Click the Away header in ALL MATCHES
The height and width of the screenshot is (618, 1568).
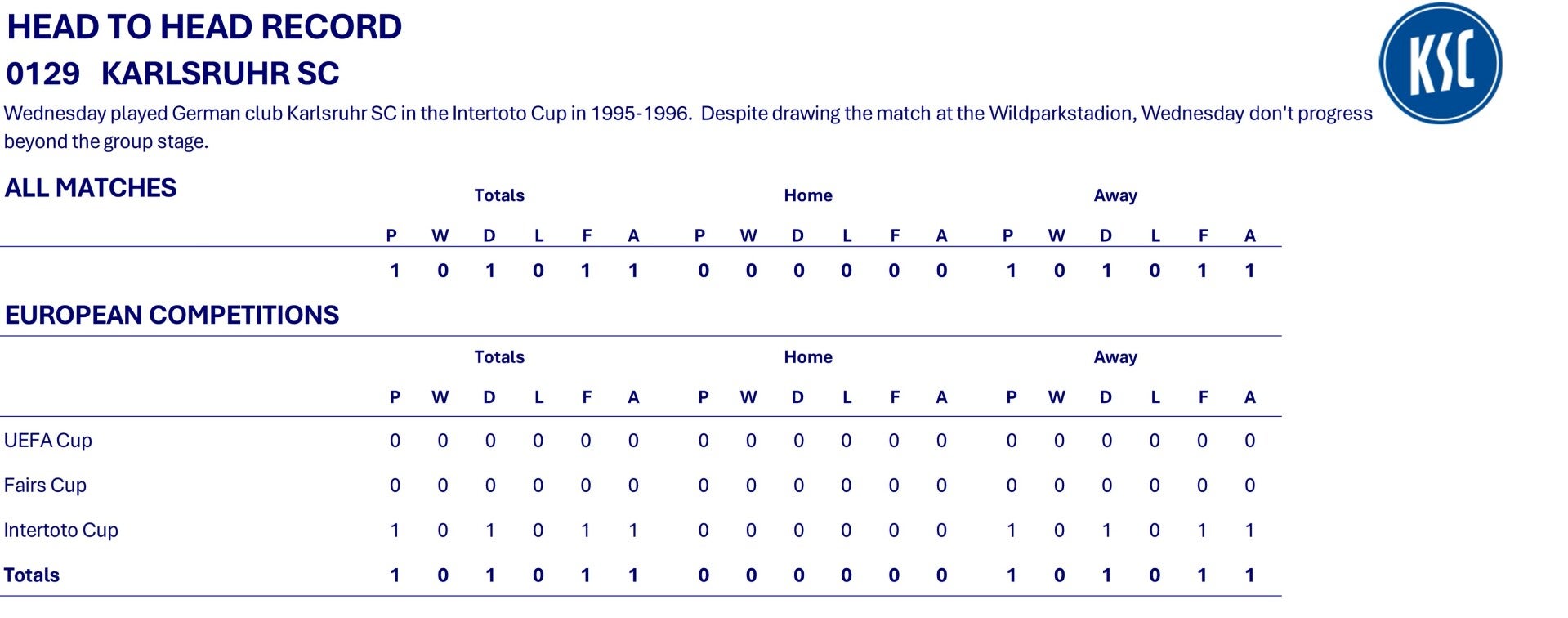(x=1115, y=195)
